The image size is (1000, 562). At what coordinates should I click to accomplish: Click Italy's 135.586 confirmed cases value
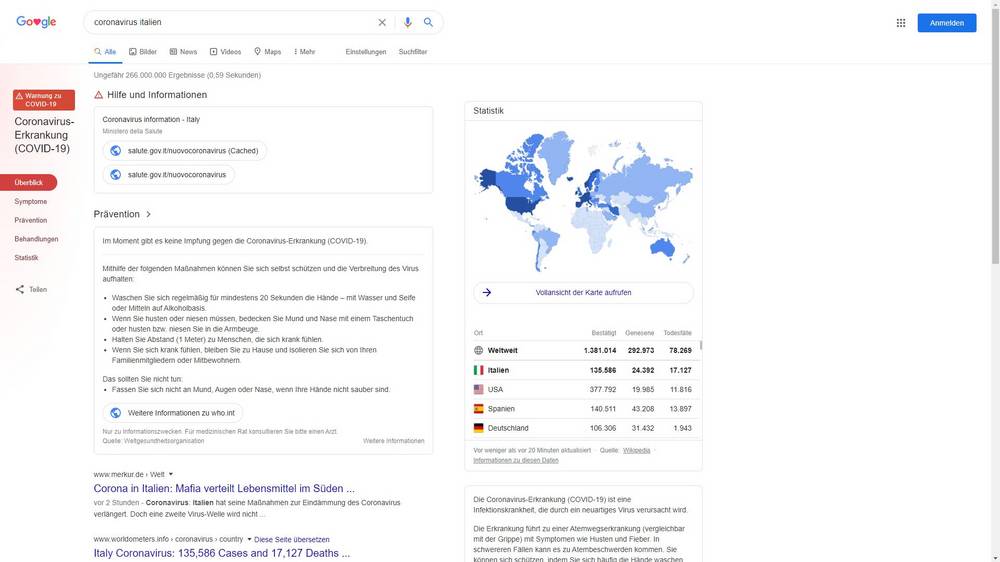(603, 370)
